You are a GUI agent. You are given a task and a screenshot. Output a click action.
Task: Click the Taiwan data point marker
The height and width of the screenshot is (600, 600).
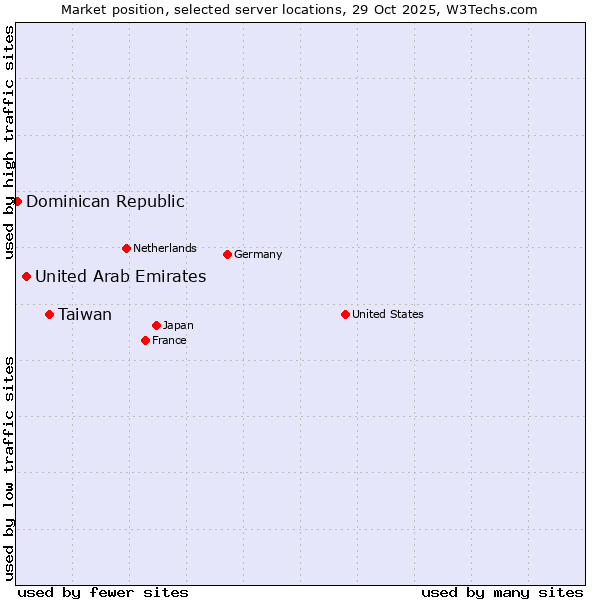49,314
